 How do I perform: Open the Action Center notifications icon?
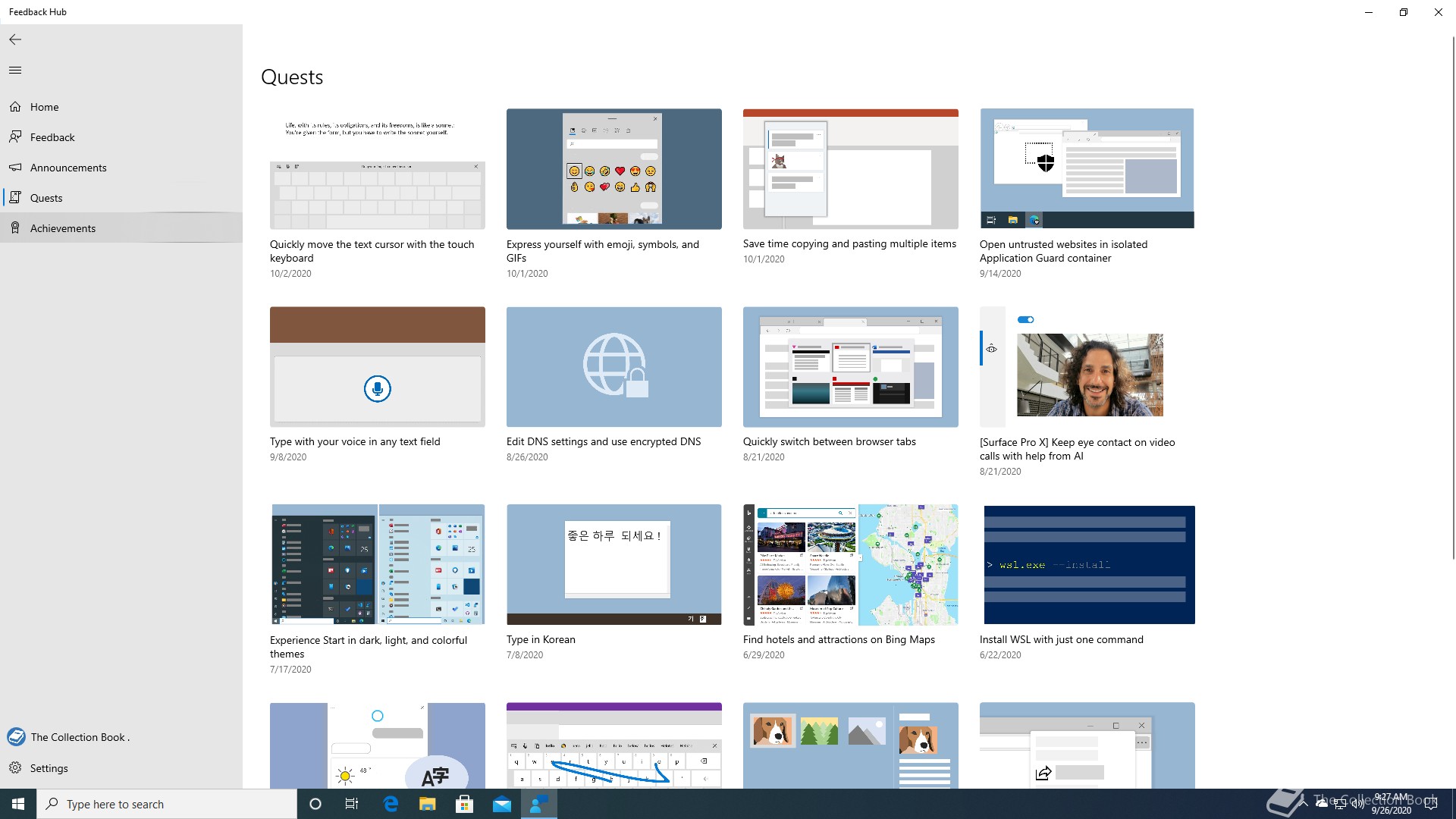point(1431,804)
